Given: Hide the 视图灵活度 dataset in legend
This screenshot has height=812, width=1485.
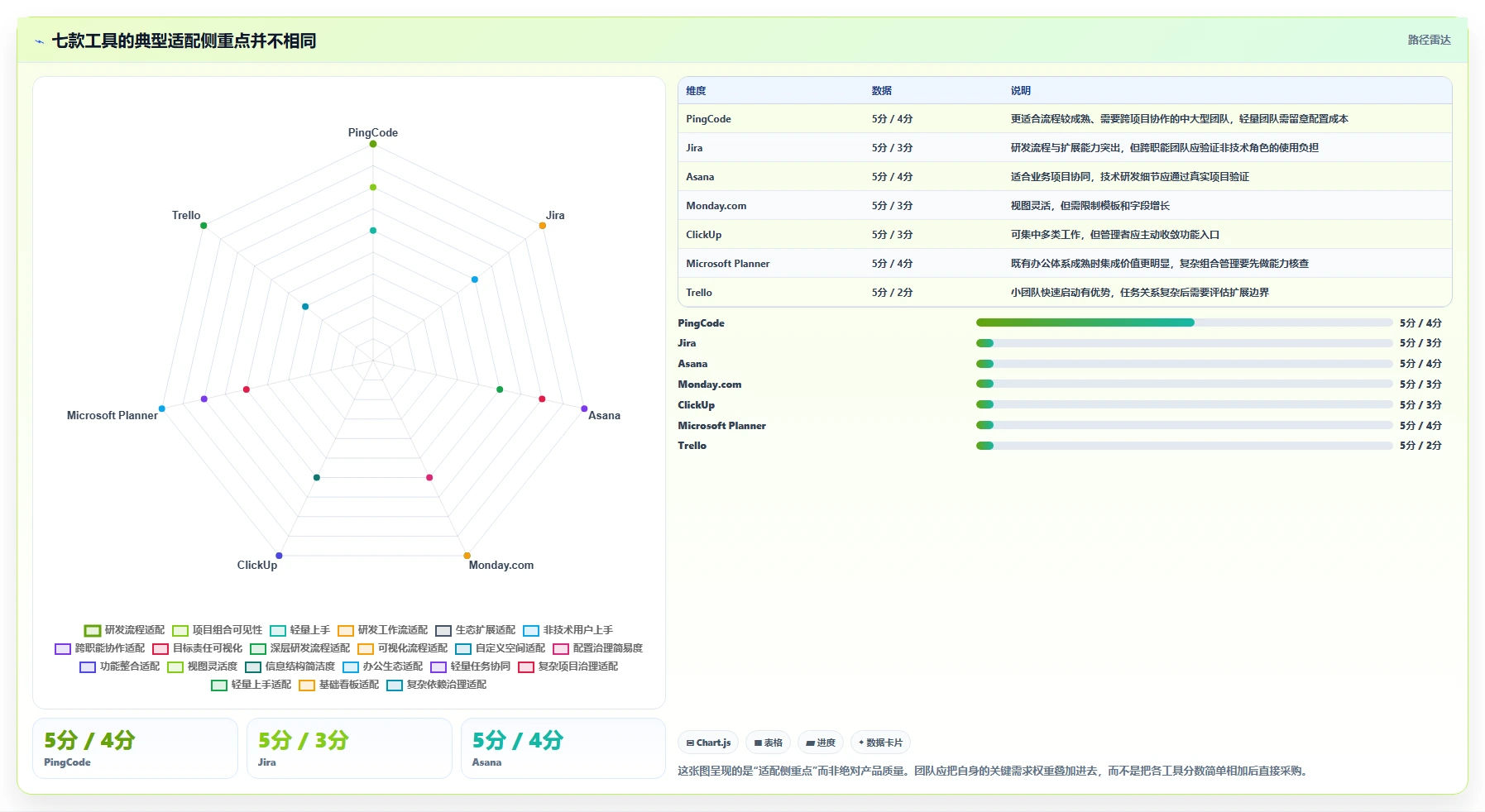Looking at the screenshot, I should [203, 666].
